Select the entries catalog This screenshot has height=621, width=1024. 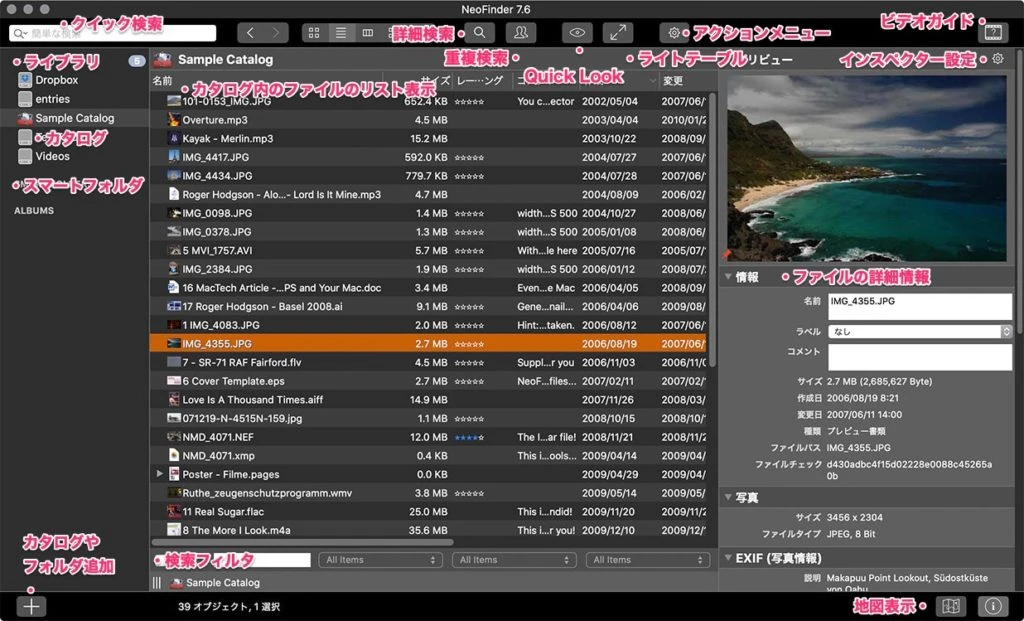(x=52, y=99)
